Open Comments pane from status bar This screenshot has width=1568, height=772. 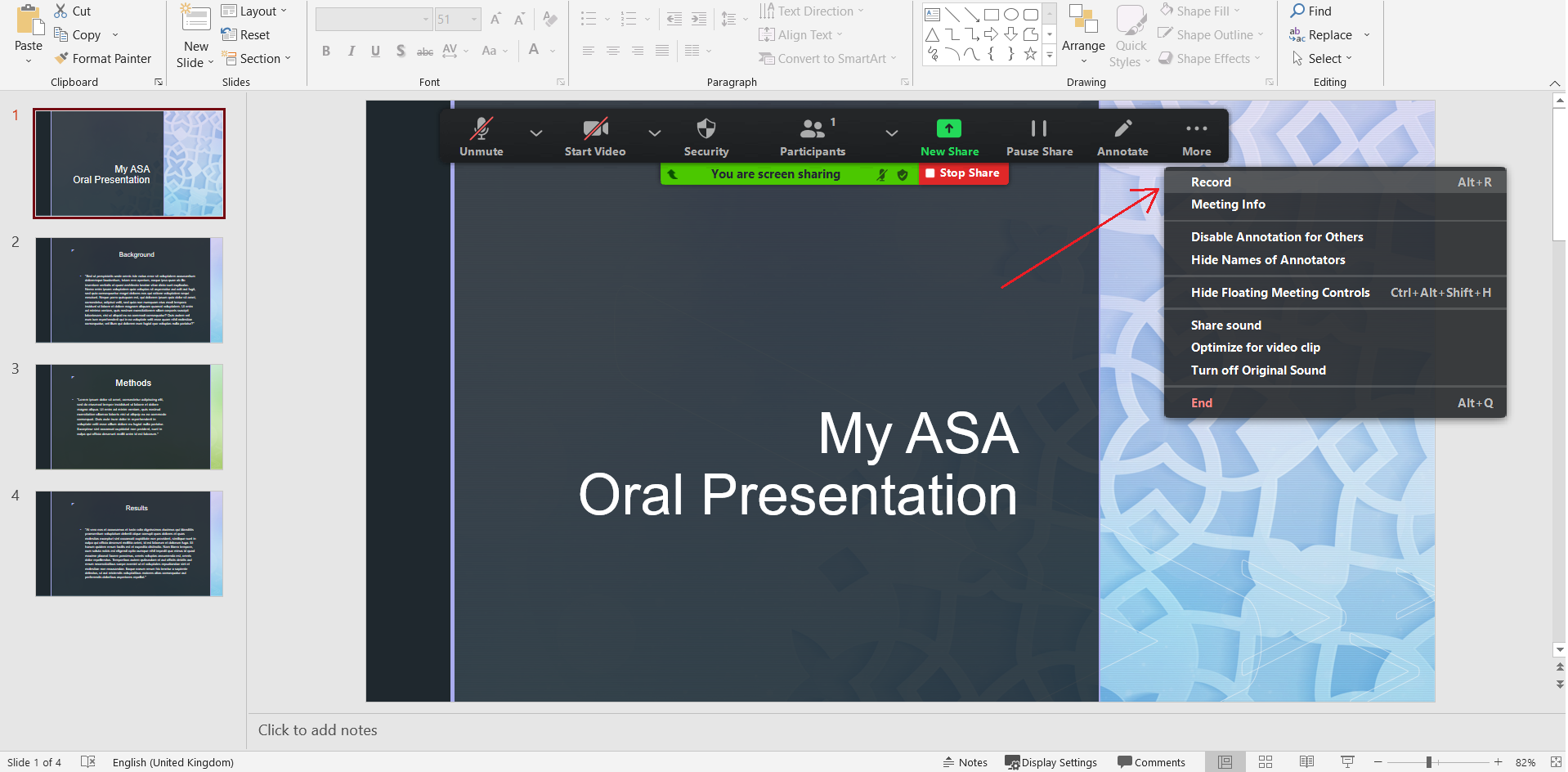point(1151,762)
